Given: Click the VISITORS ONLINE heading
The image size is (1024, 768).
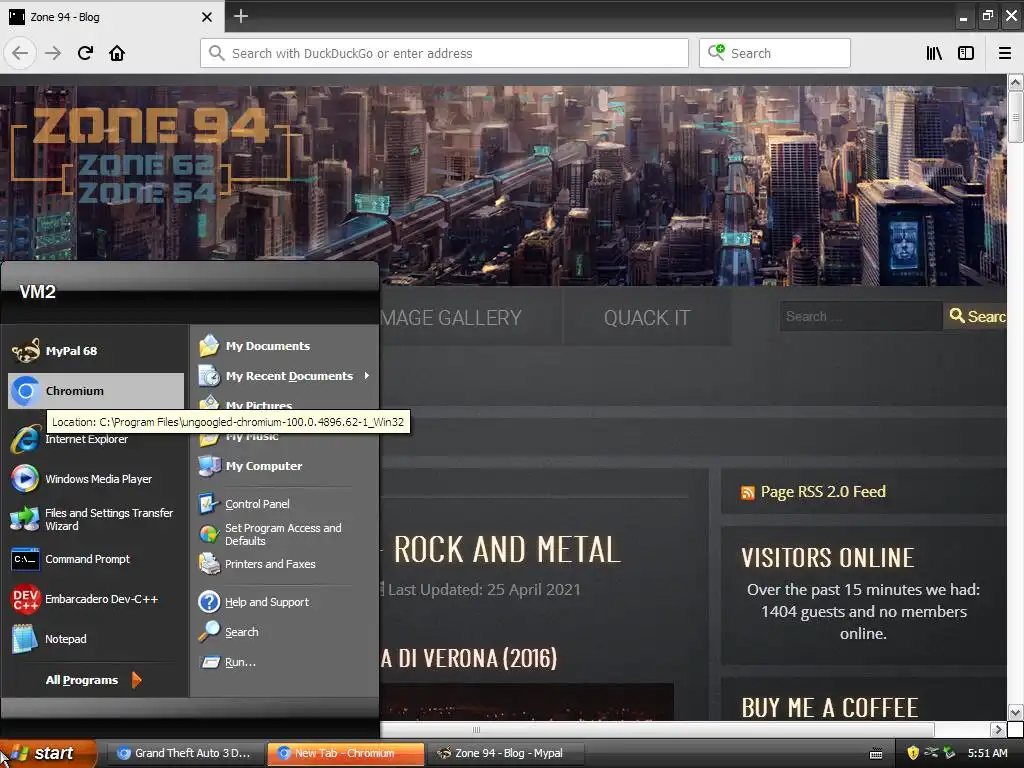Looking at the screenshot, I should (x=827, y=558).
